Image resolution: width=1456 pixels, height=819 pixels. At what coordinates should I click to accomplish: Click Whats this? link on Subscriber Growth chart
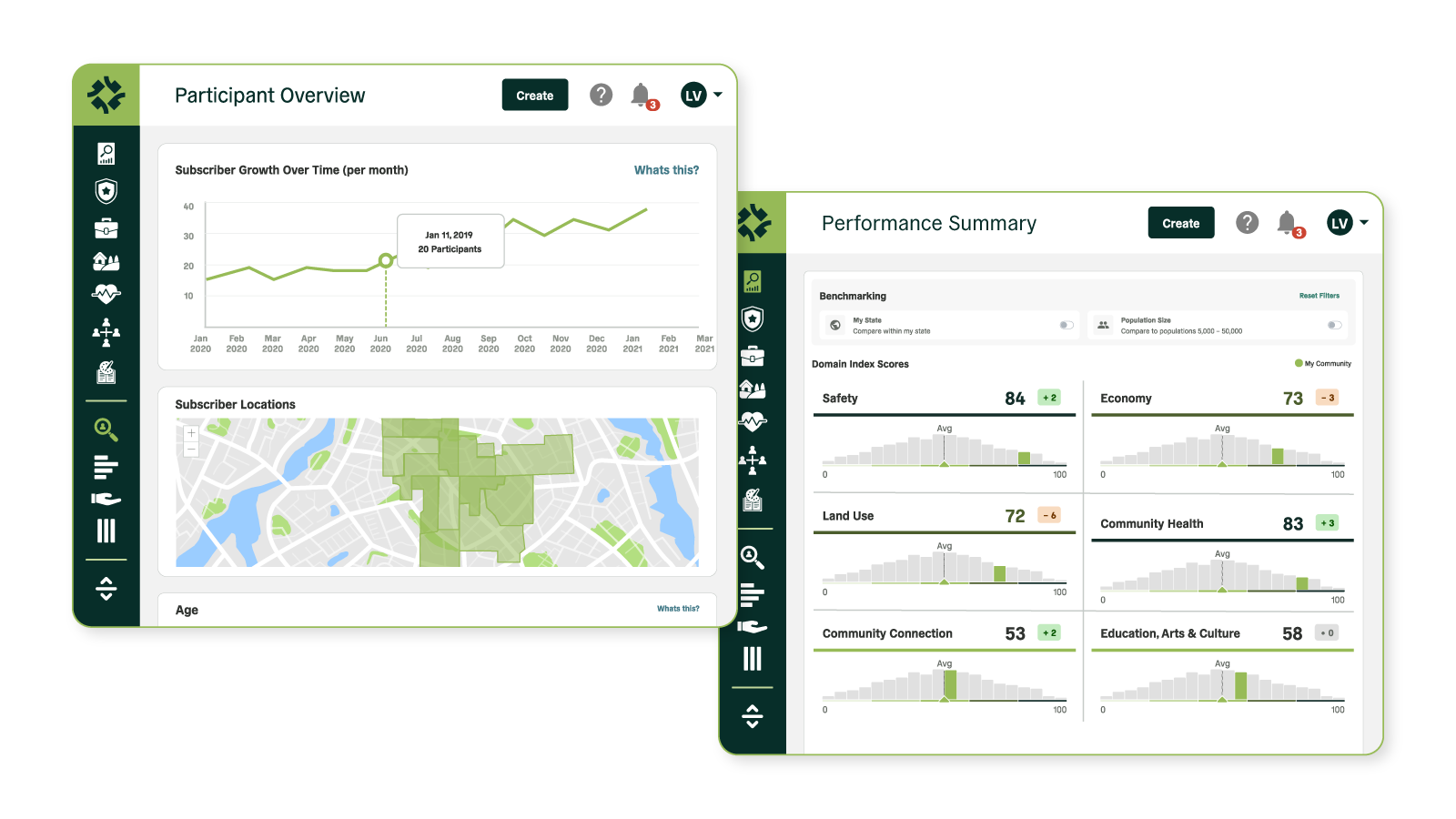point(667,170)
